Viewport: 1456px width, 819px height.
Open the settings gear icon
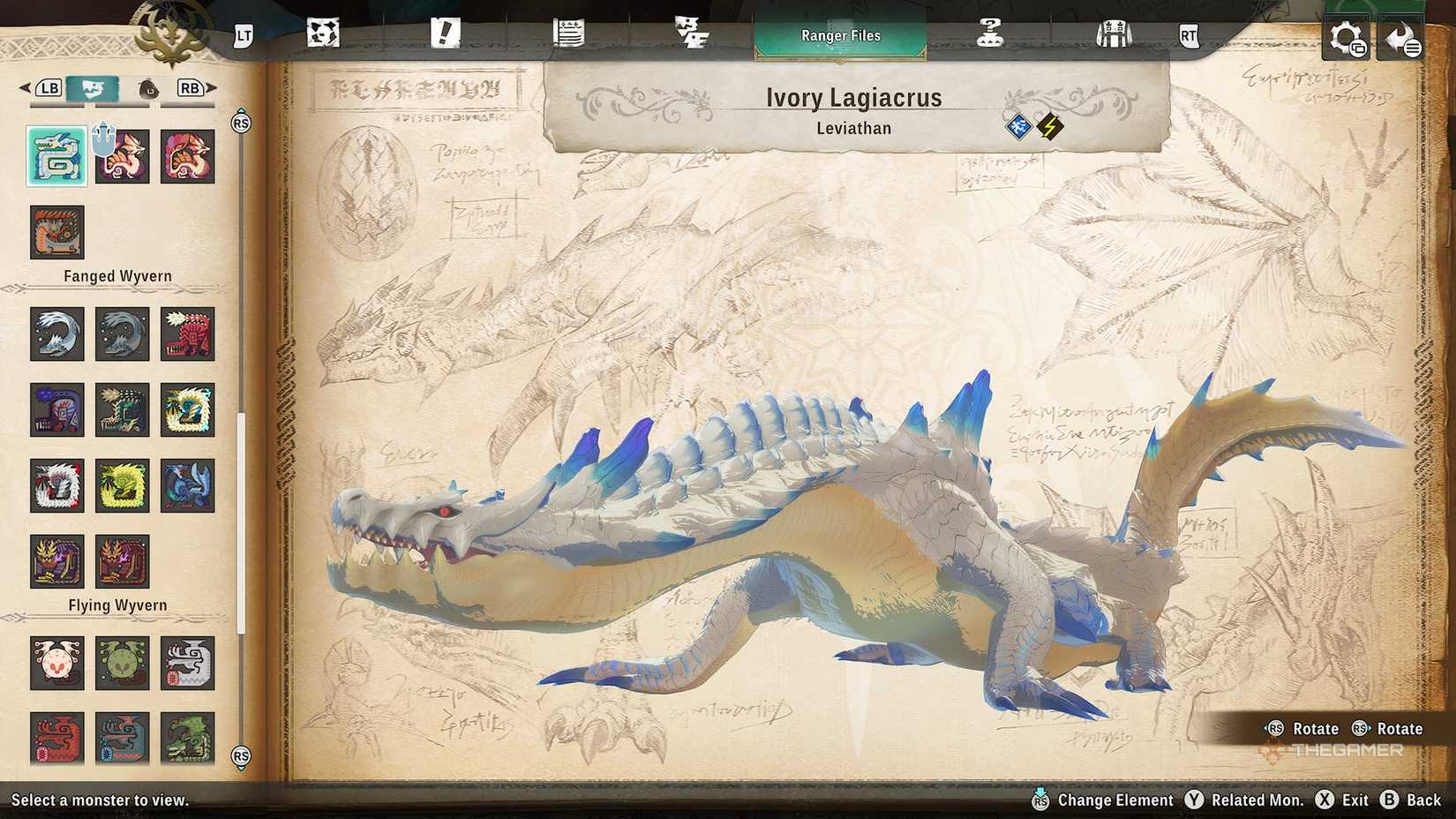pos(1346,39)
